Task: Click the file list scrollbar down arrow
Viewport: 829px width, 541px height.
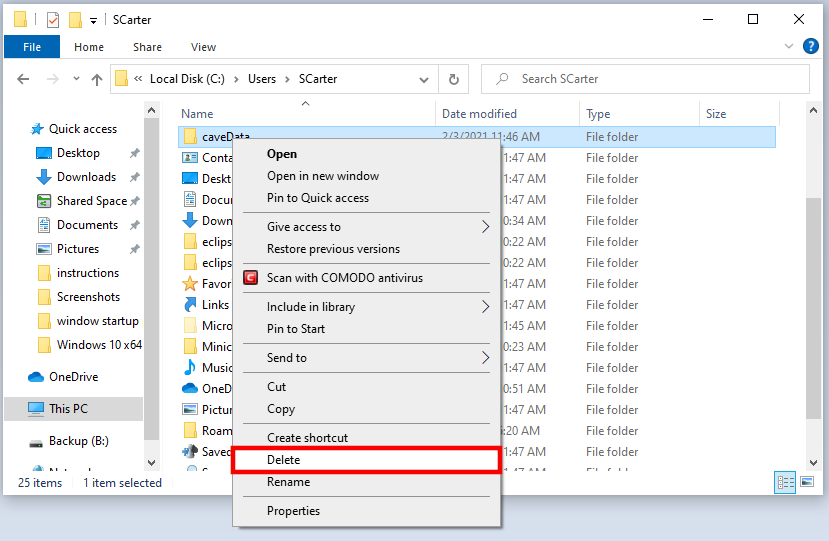Action: tap(813, 463)
